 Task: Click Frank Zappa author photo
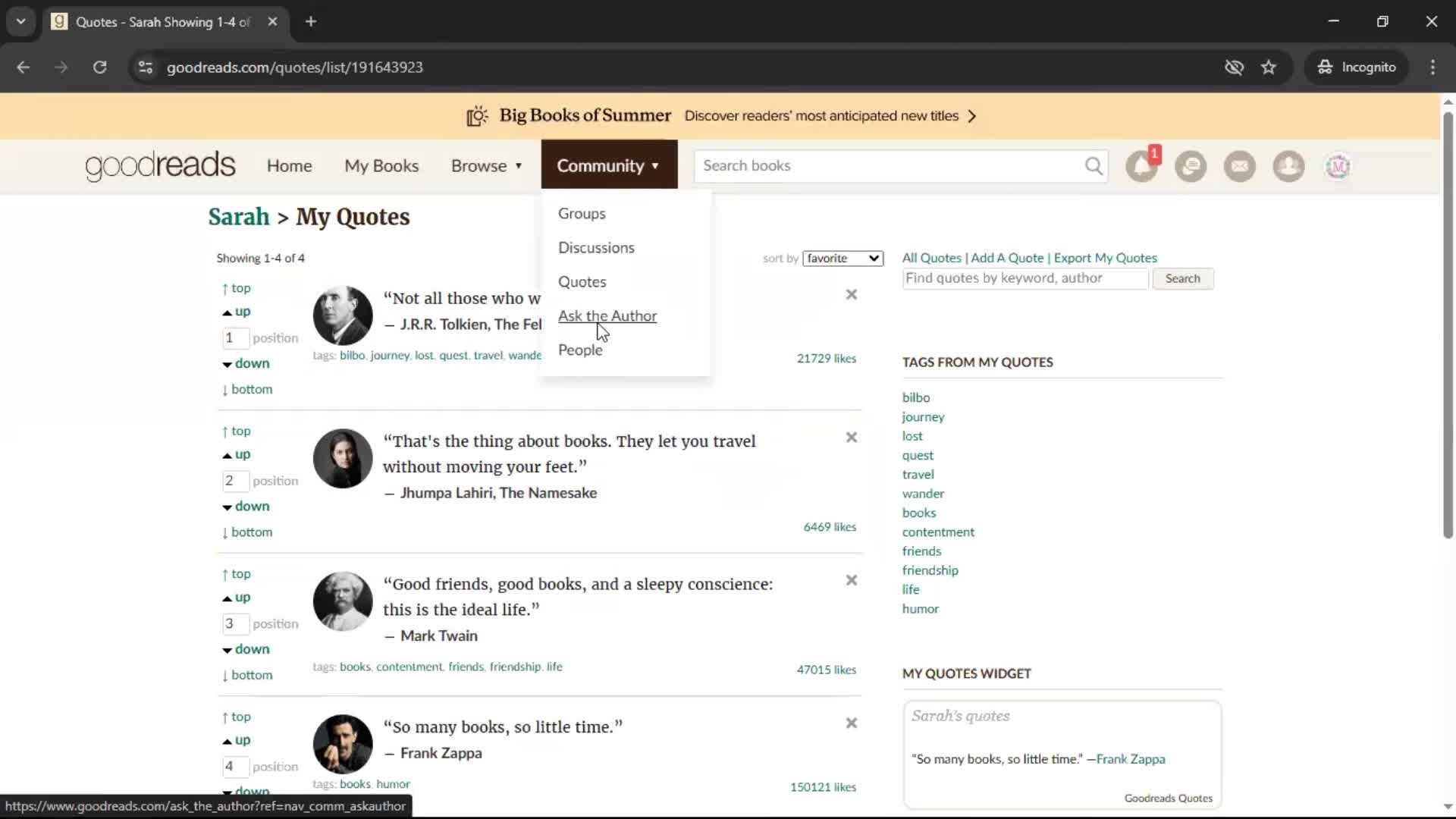point(343,744)
